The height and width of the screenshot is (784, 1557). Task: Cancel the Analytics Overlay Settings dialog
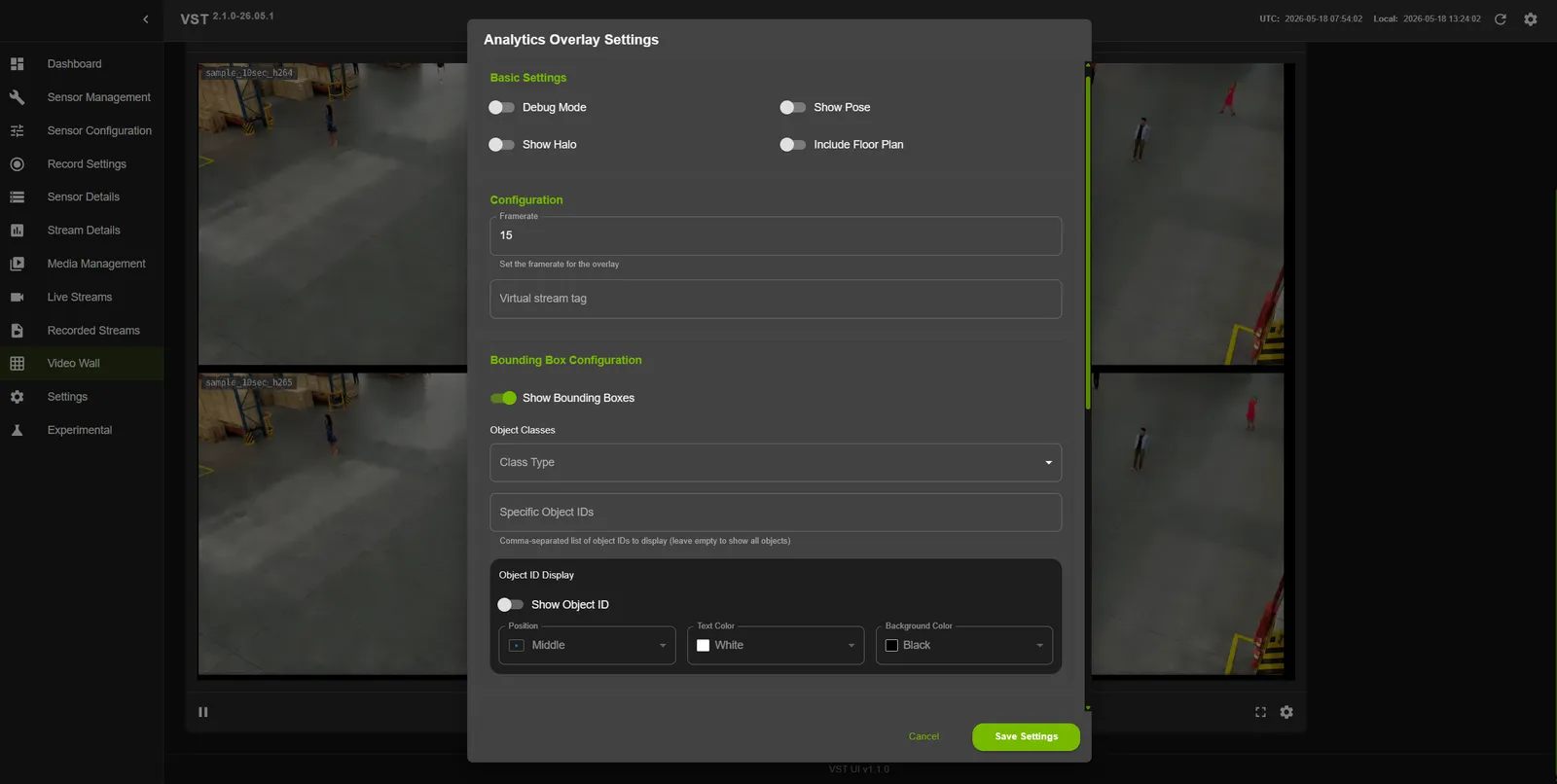[923, 737]
